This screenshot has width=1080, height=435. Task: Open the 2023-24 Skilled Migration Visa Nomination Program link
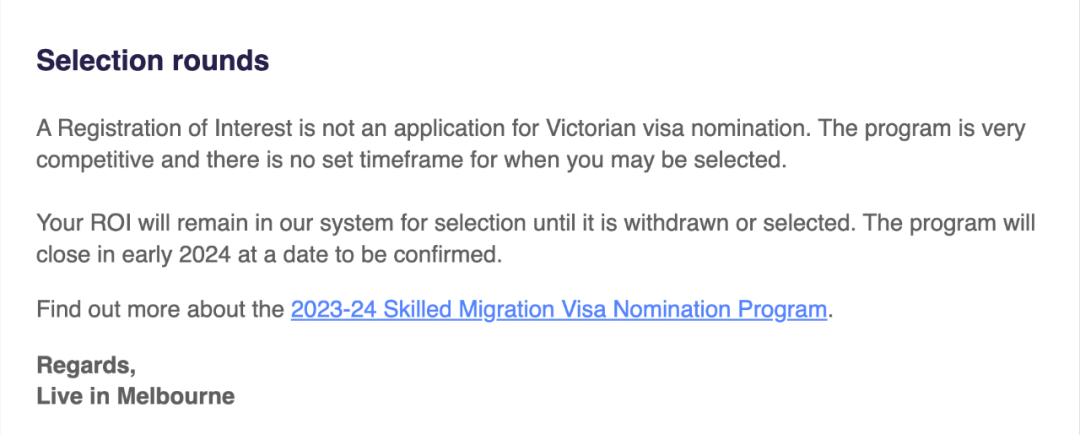559,310
